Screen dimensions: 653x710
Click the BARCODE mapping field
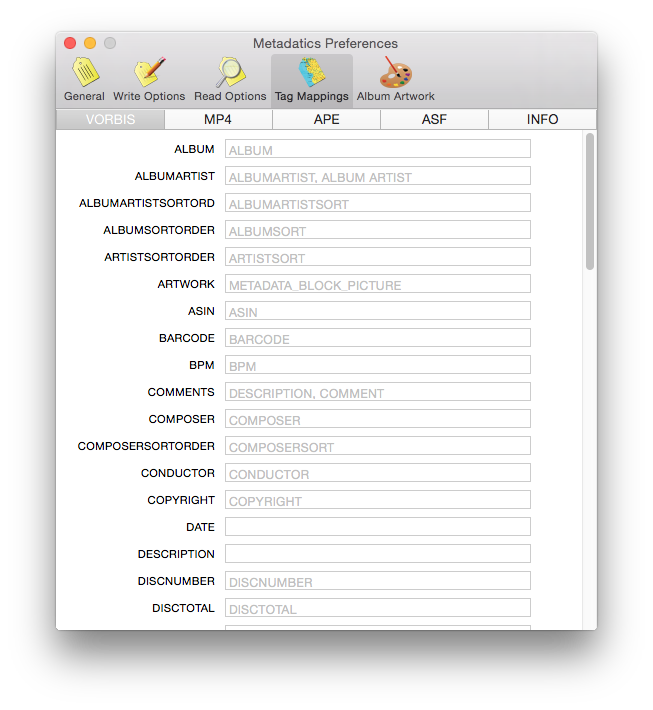[378, 338]
